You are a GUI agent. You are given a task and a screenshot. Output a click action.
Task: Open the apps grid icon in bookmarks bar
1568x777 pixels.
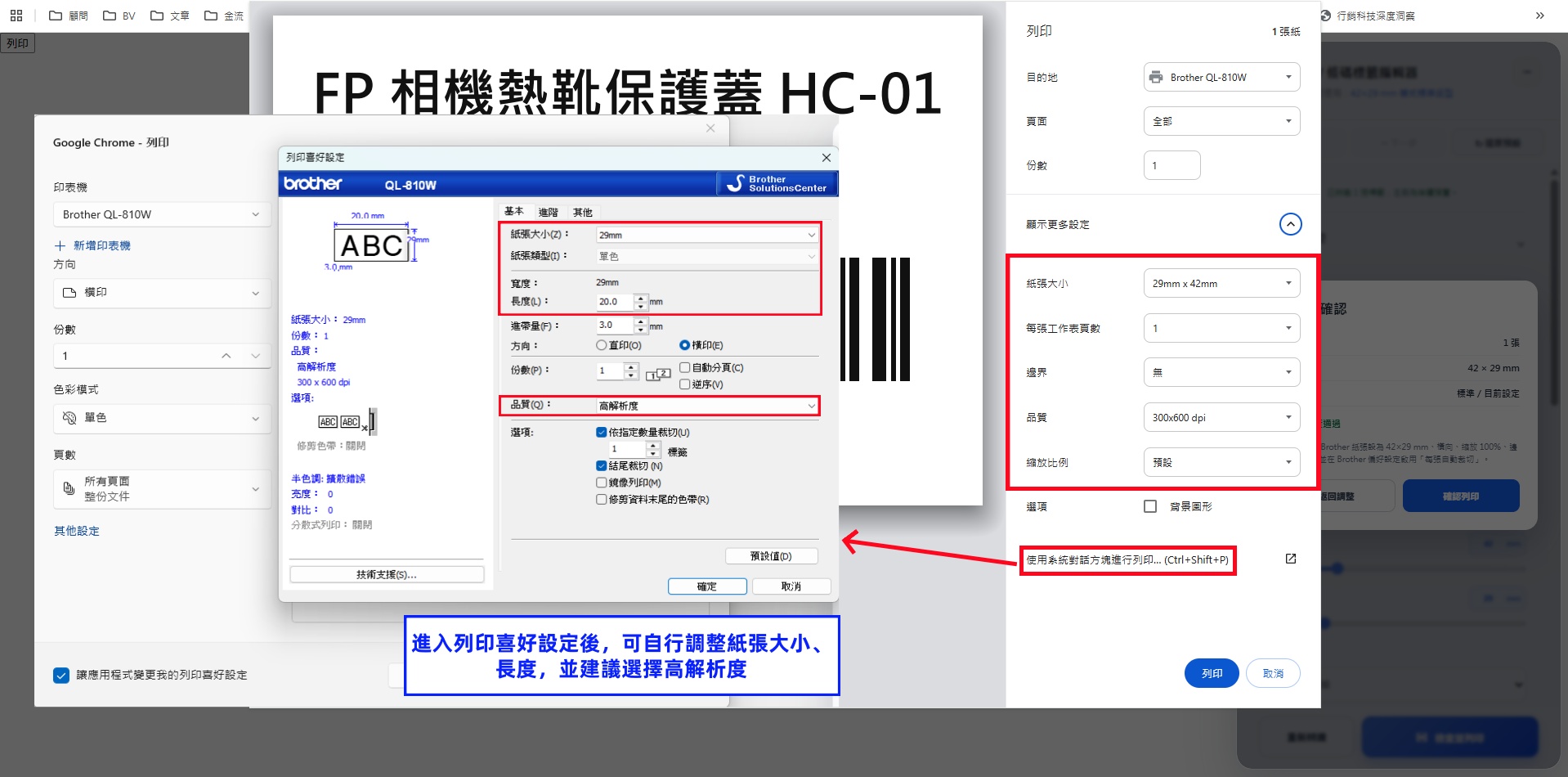coord(16,16)
